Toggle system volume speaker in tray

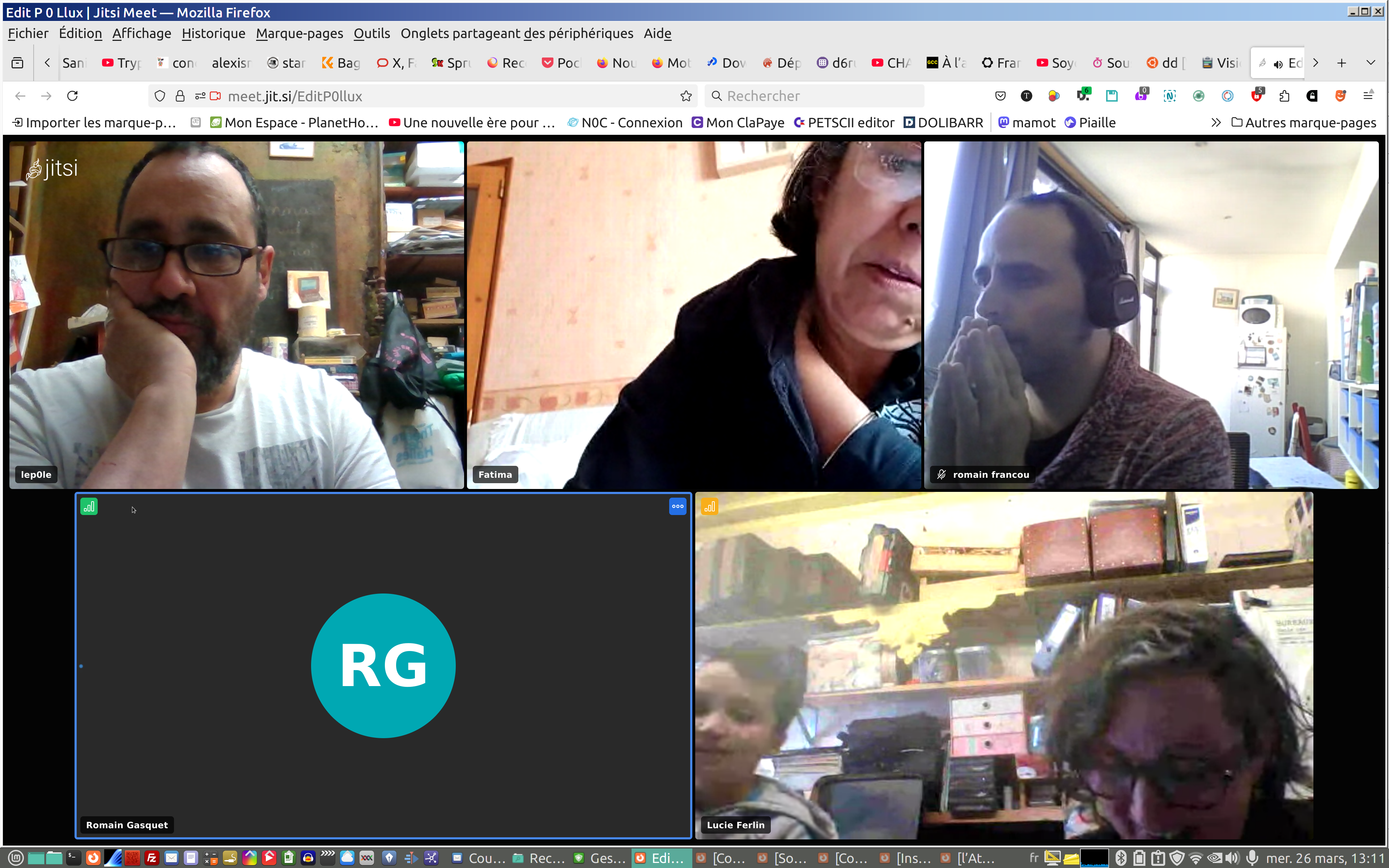coord(1232,858)
